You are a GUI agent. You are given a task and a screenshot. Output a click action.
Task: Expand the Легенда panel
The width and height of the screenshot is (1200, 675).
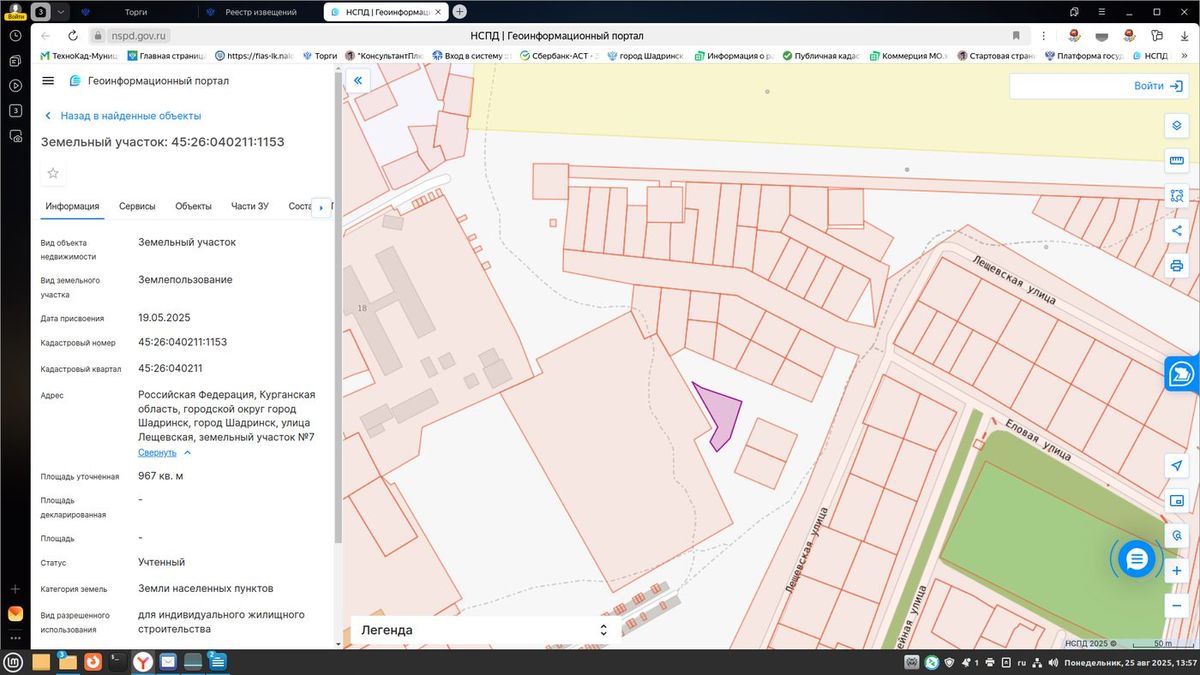pos(482,630)
